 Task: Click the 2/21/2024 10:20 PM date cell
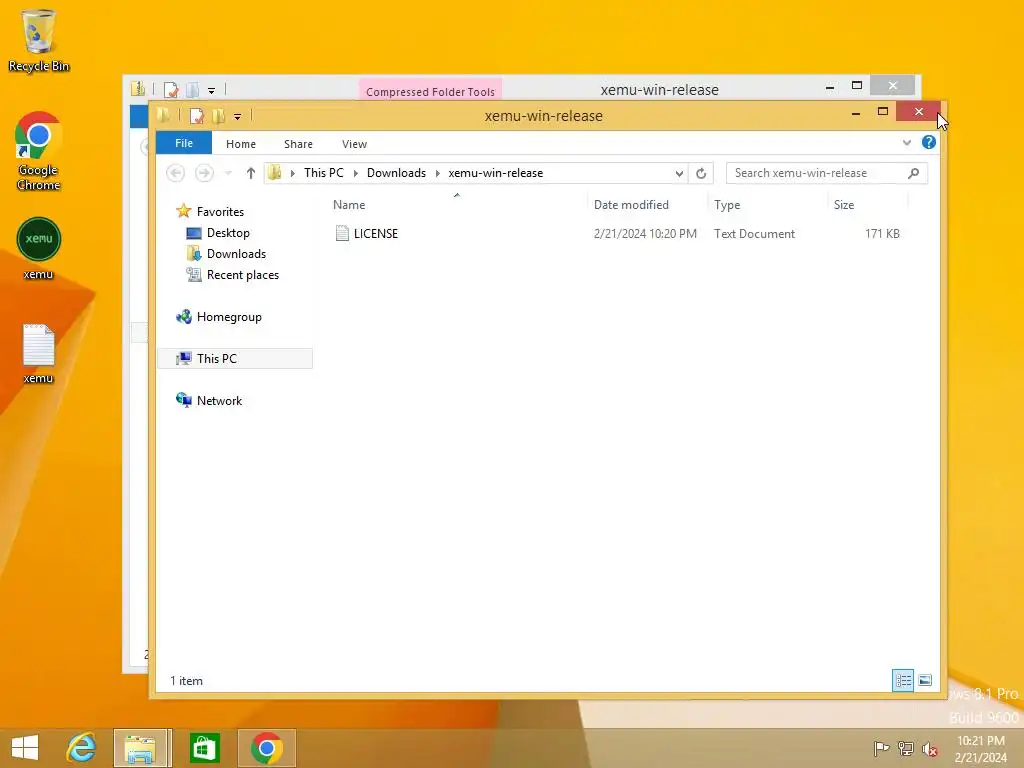pyautogui.click(x=645, y=234)
